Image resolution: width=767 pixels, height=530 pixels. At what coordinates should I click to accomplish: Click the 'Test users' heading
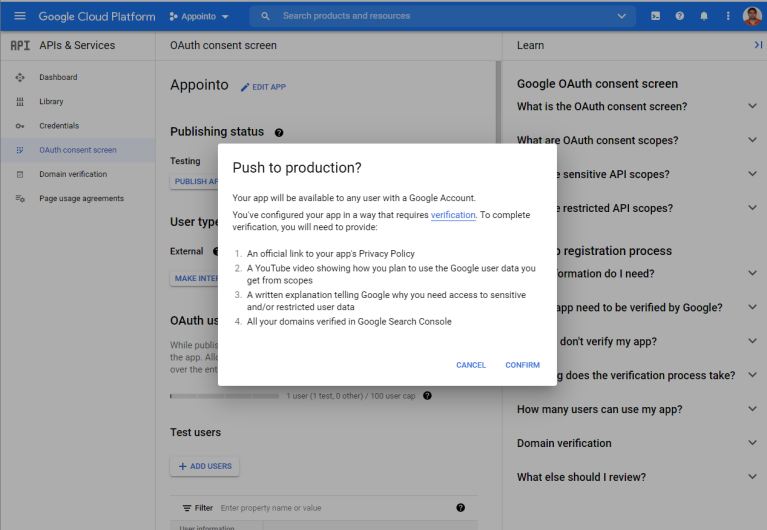click(x=196, y=433)
